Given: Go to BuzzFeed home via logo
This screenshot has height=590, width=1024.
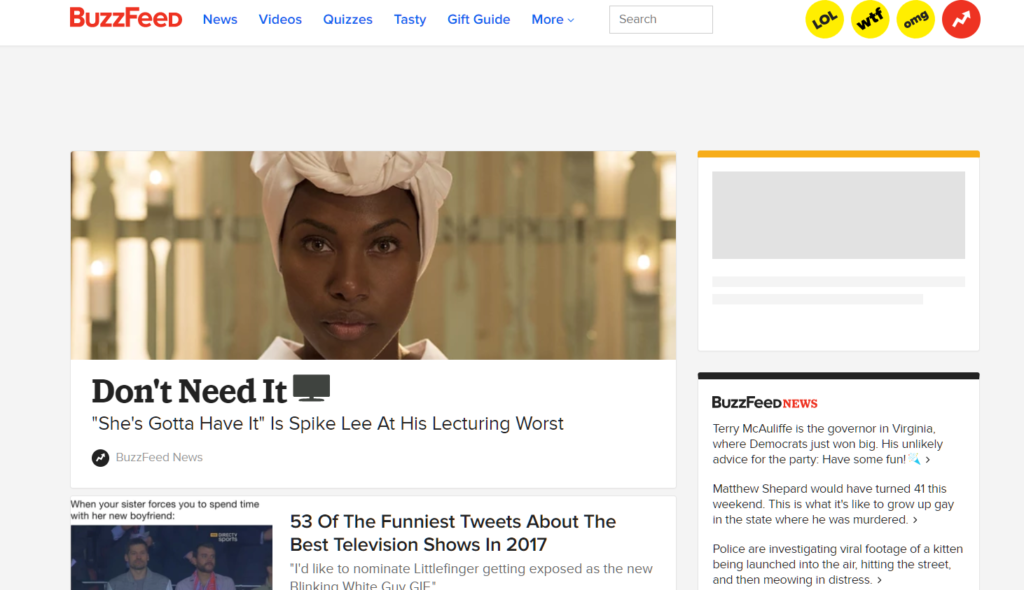Looking at the screenshot, I should click(x=126, y=18).
